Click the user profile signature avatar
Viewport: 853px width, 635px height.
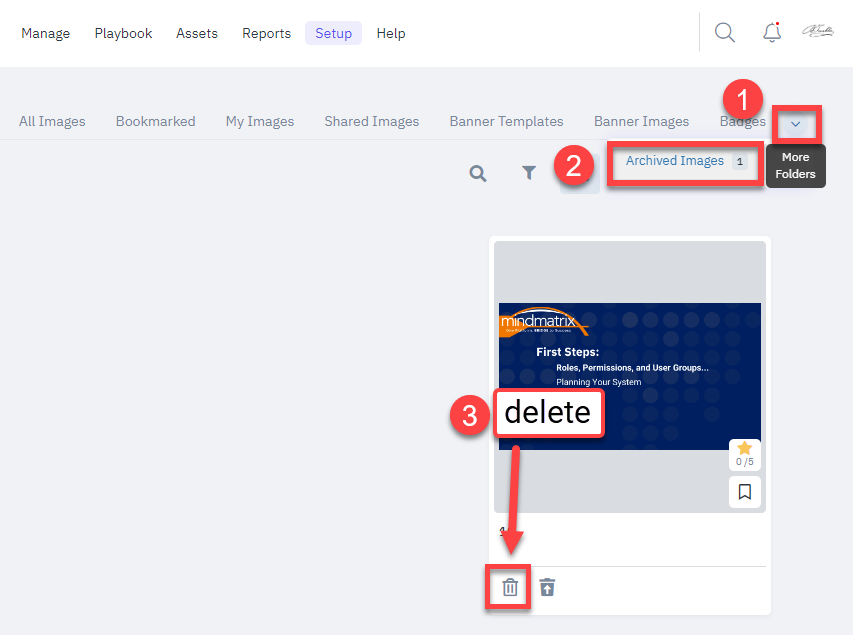coord(817,32)
